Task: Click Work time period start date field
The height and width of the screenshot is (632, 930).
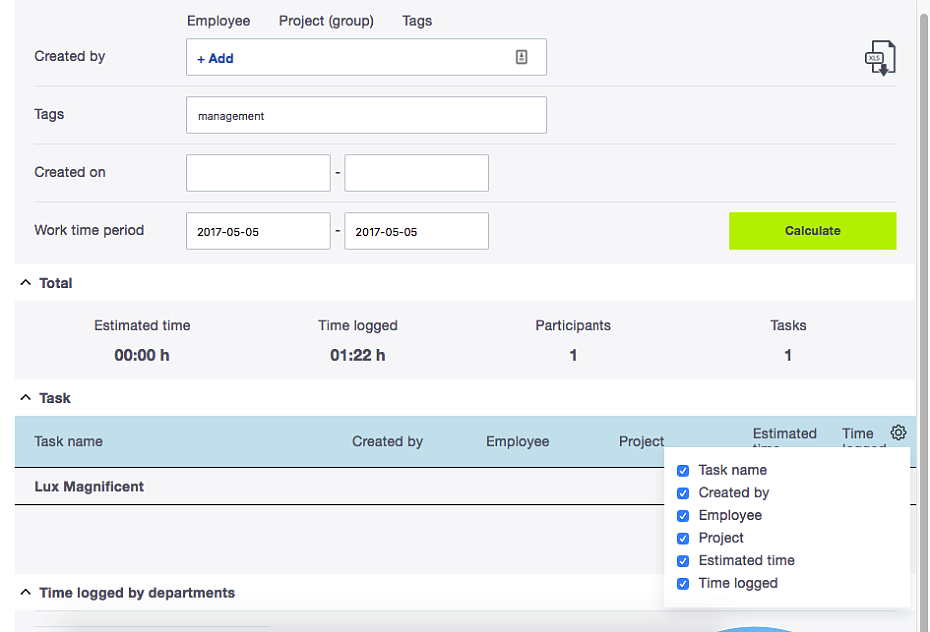Action: click(x=258, y=231)
